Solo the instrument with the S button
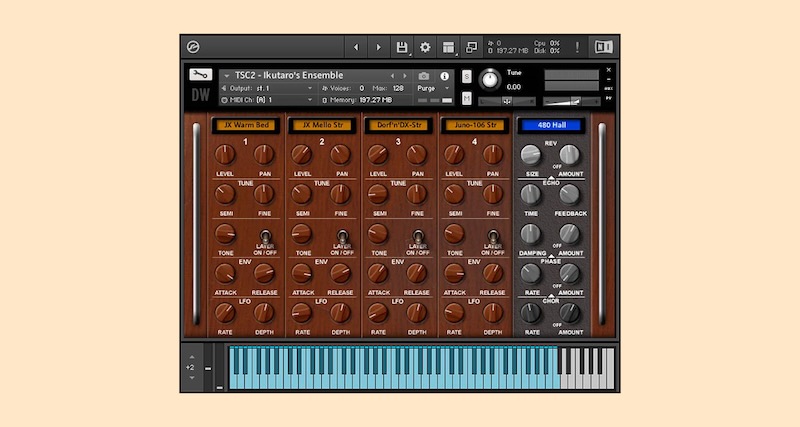800x427 pixels. [x=466, y=77]
